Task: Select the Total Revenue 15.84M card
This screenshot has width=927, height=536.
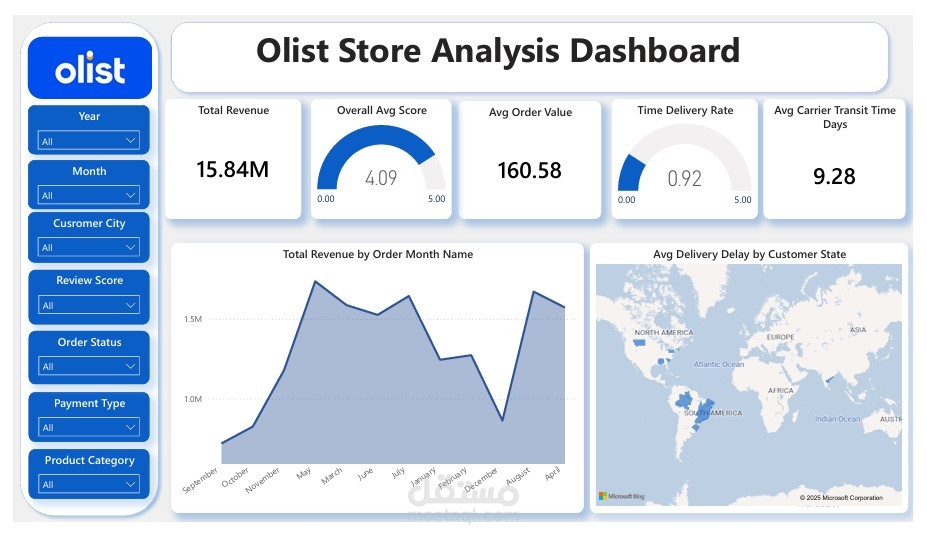Action: [233, 159]
